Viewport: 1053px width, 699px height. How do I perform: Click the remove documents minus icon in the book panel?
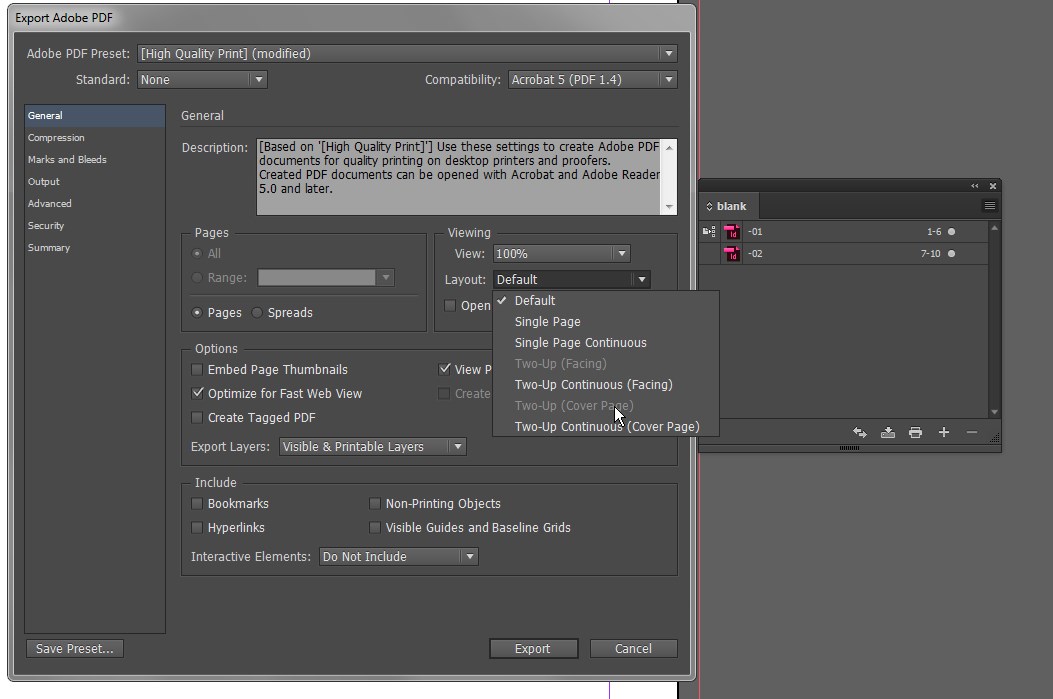972,432
